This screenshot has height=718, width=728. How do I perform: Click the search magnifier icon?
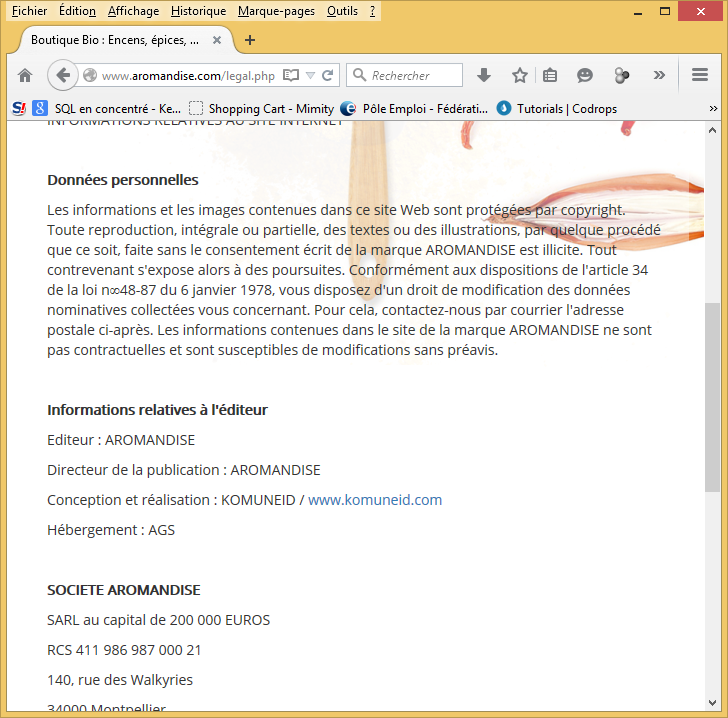(359, 75)
